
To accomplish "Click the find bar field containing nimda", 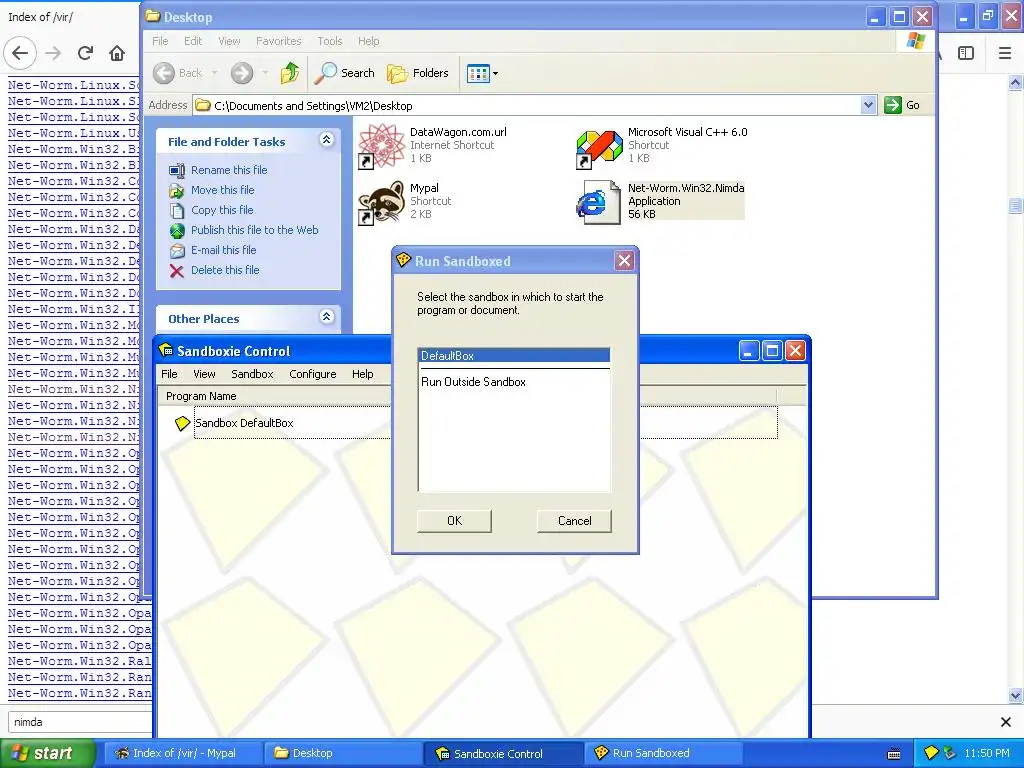I will pyautogui.click(x=80, y=722).
